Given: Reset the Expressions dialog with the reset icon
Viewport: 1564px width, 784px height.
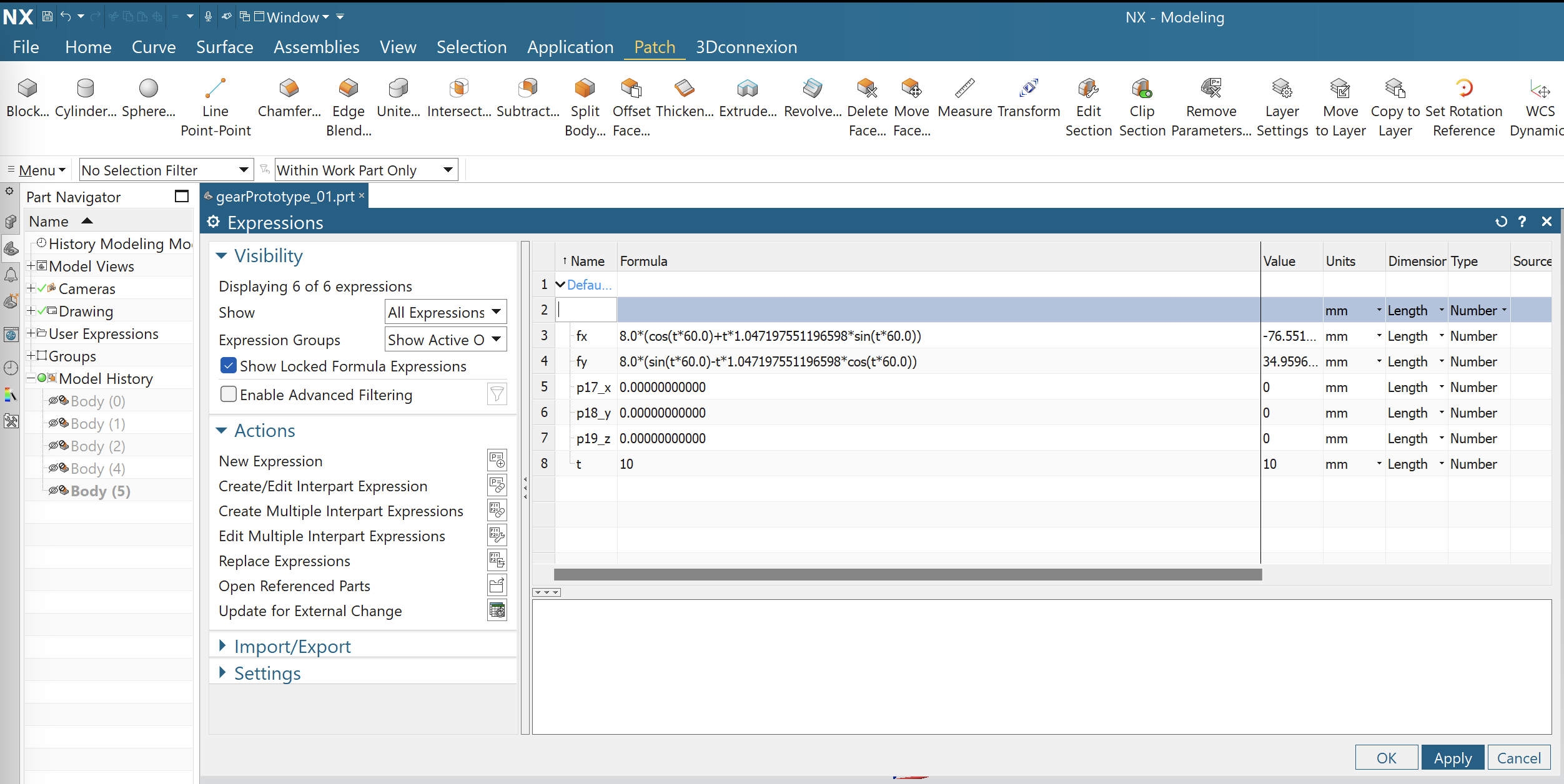Looking at the screenshot, I should (1501, 222).
